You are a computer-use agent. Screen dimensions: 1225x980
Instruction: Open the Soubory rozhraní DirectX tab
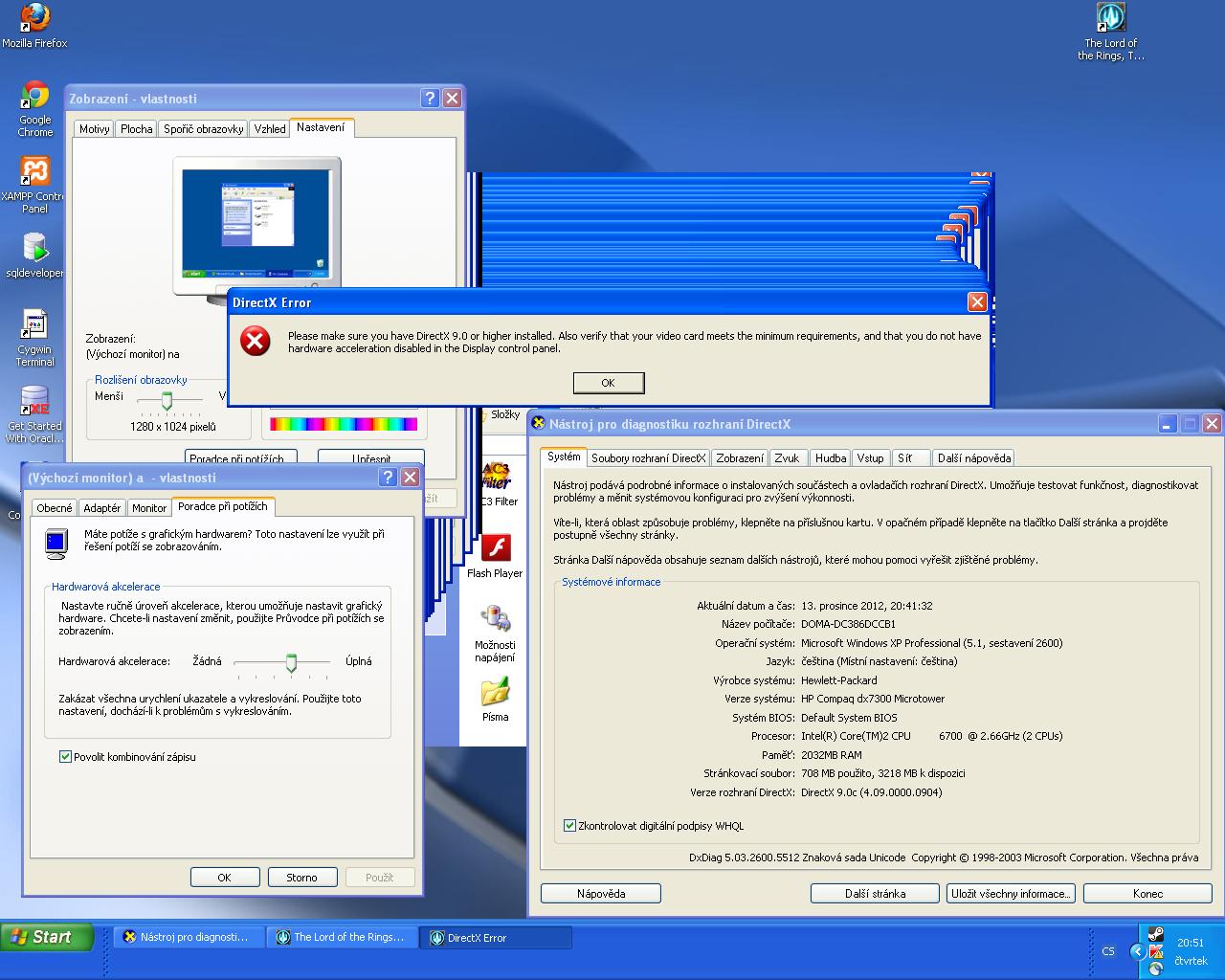(648, 458)
